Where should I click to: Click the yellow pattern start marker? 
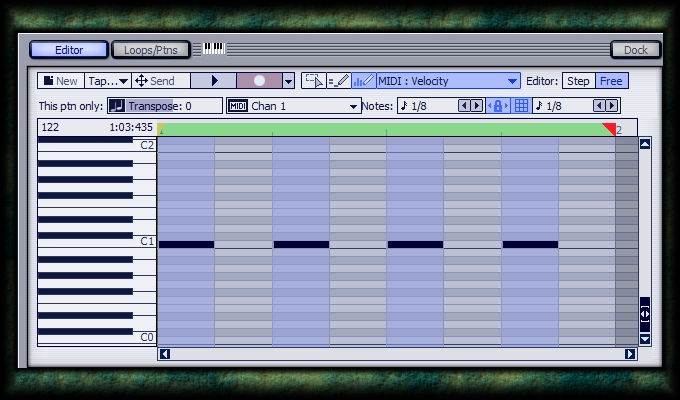160,128
